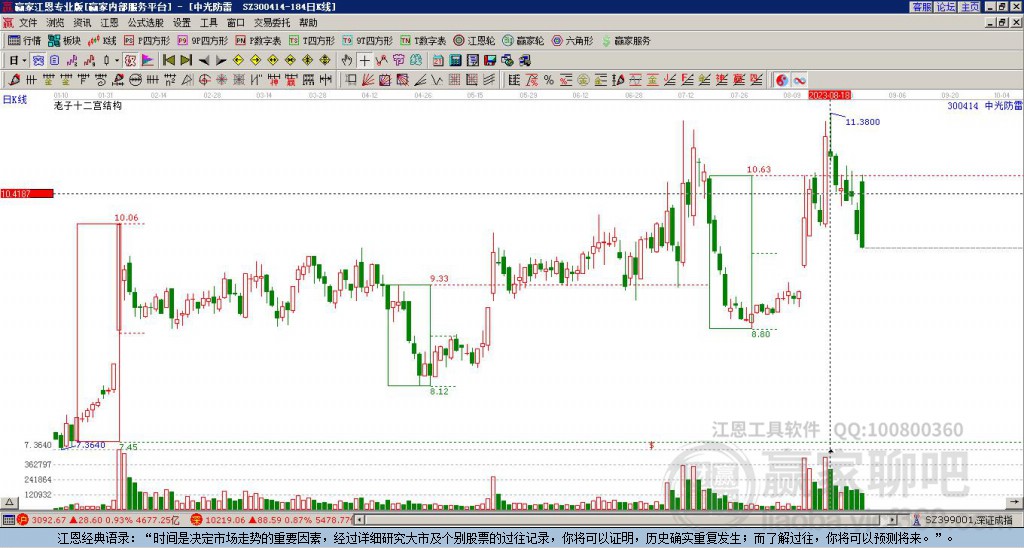Viewport: 1024px width, 548px height.
Task: Click the 300414 中光防雷 stock label
Action: (985, 105)
